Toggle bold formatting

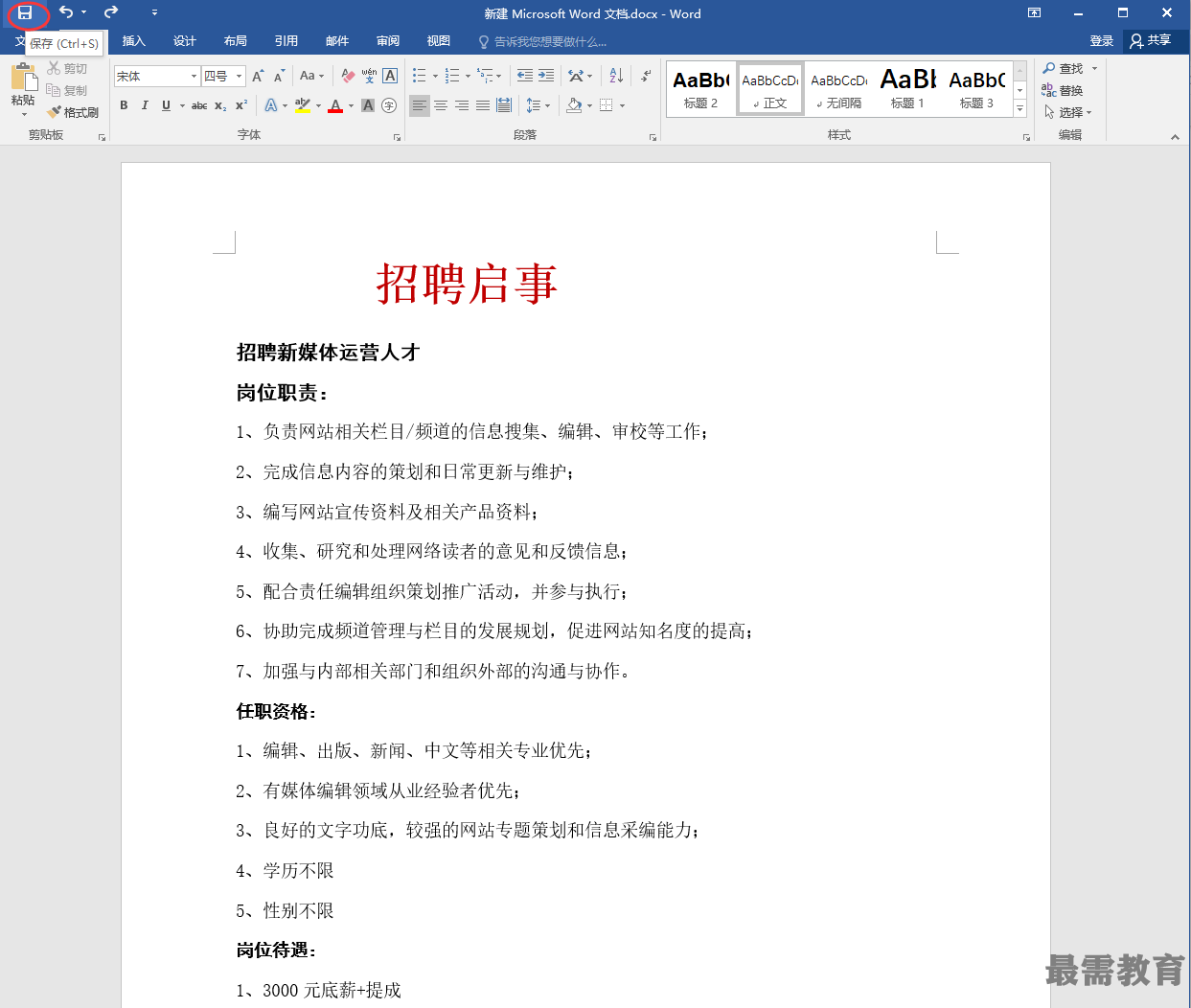124,105
